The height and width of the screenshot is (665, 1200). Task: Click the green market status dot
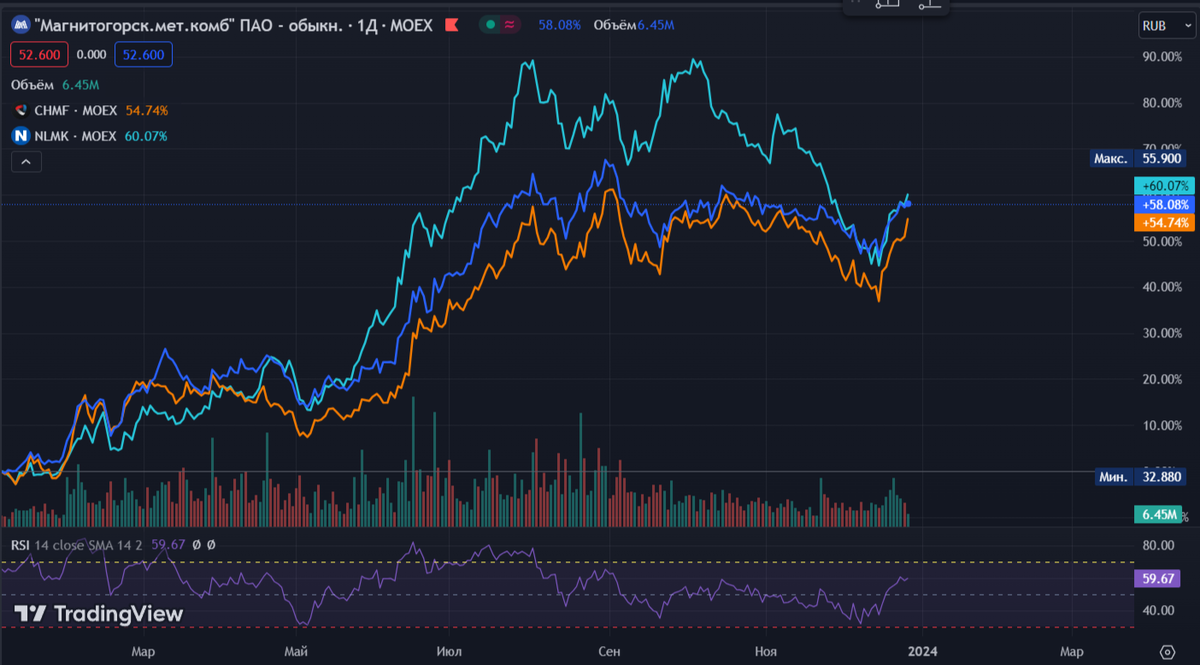(489, 25)
